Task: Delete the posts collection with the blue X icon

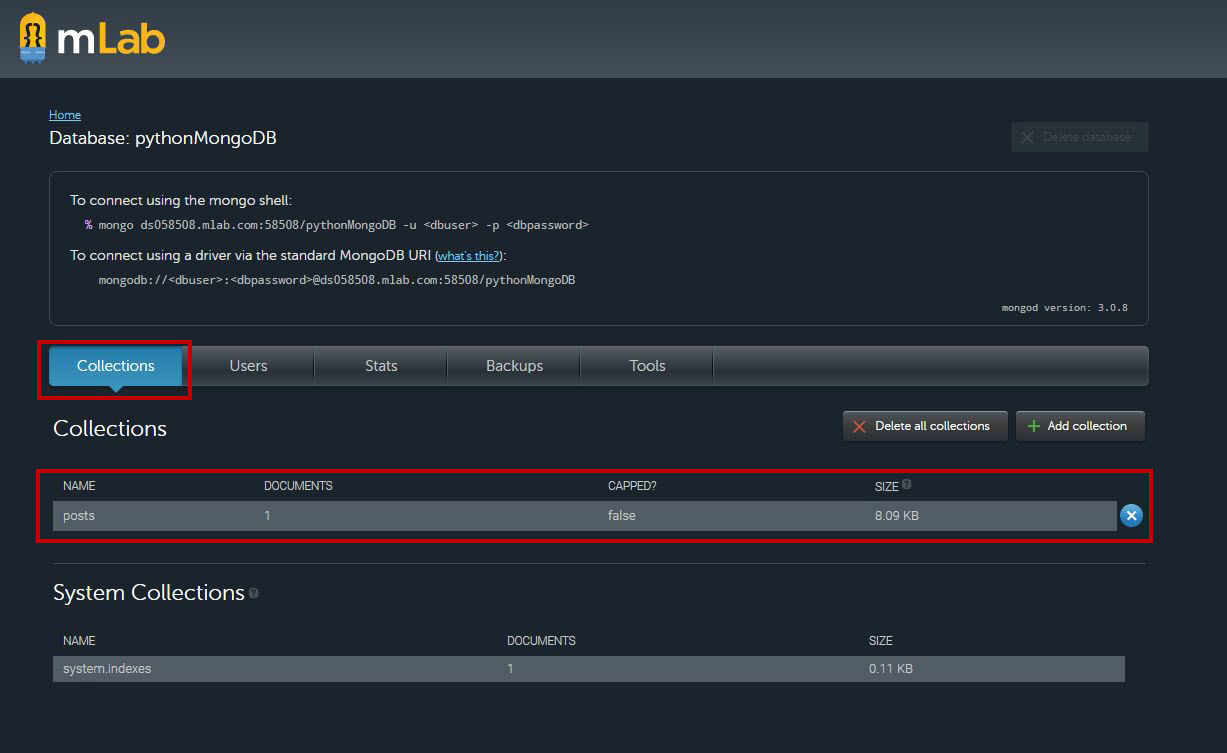Action: (x=1131, y=515)
